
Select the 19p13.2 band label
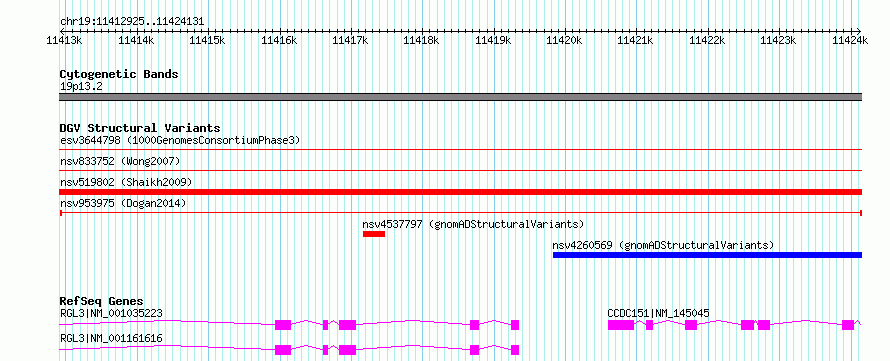(x=81, y=87)
